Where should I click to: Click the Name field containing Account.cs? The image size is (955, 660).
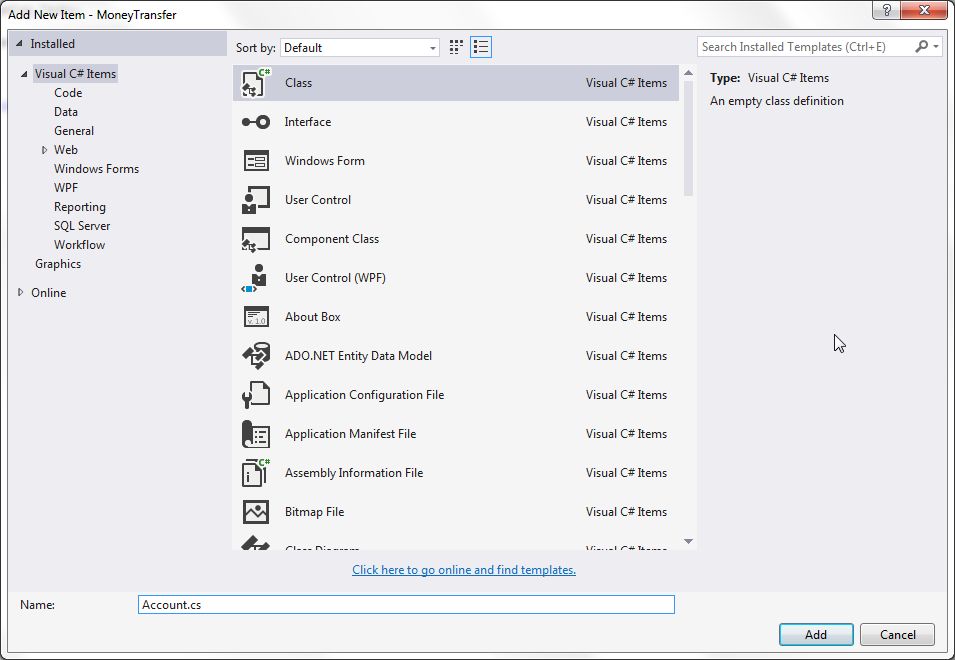(406, 605)
